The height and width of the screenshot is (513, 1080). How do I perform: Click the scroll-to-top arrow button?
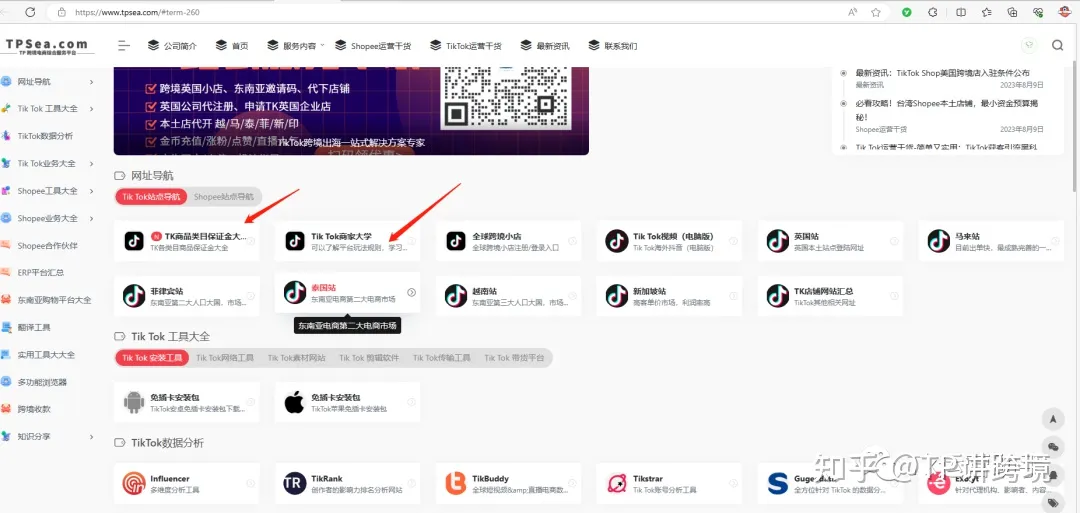pyautogui.click(x=1053, y=418)
